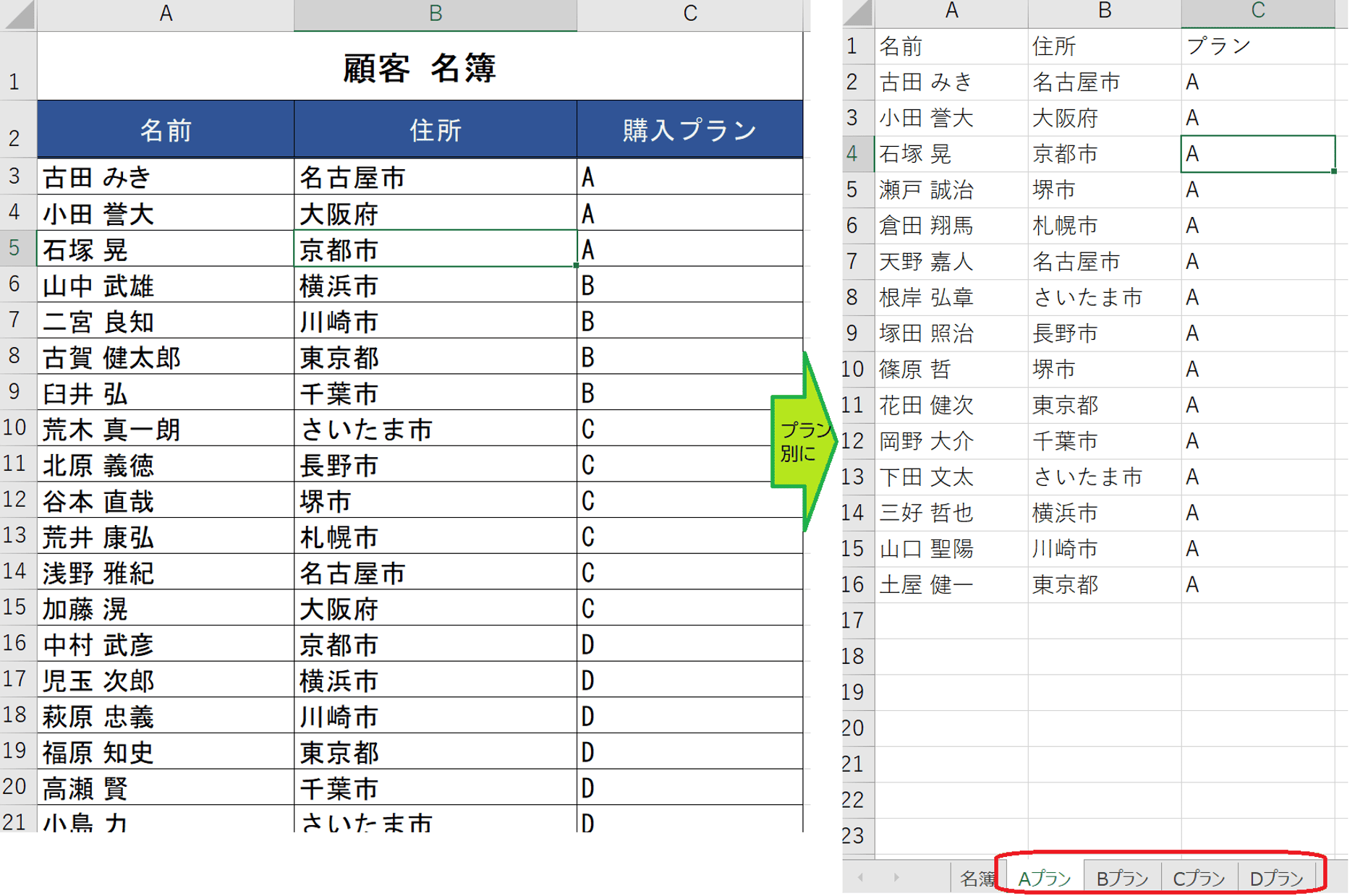Viewport: 1355px width, 896px height.
Task: Click the select-all corner of the Aプラン sheet
Action: (x=858, y=12)
